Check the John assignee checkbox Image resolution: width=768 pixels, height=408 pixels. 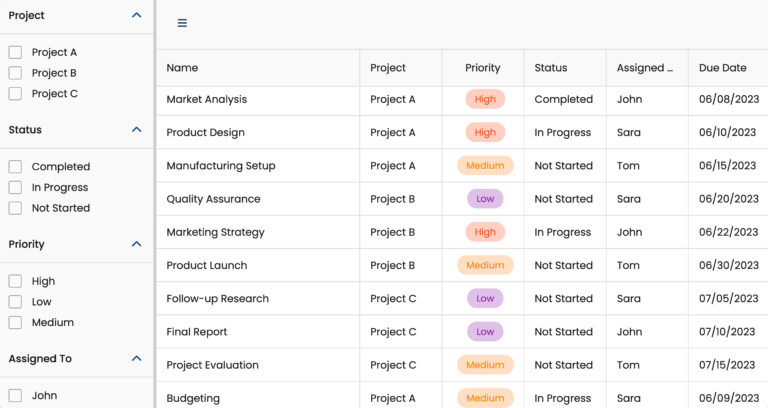15,396
